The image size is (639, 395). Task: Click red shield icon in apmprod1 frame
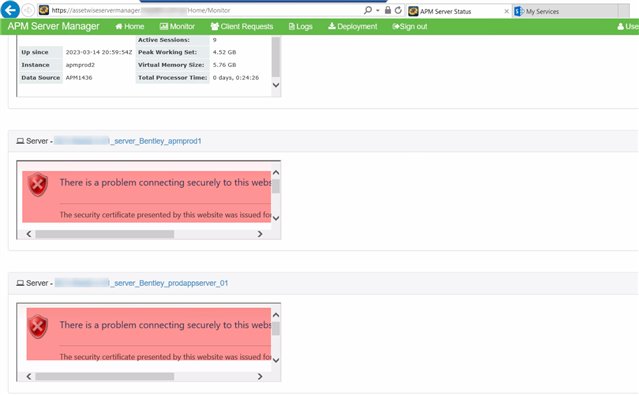38,185
